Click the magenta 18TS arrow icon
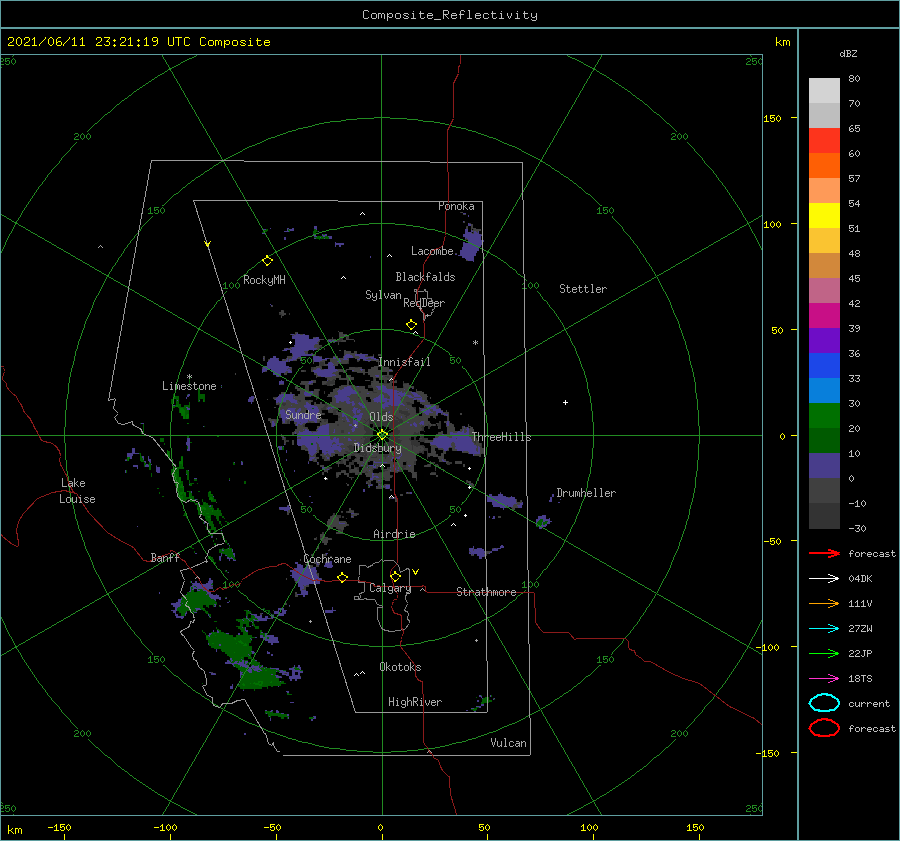900x841 pixels. coord(824,679)
